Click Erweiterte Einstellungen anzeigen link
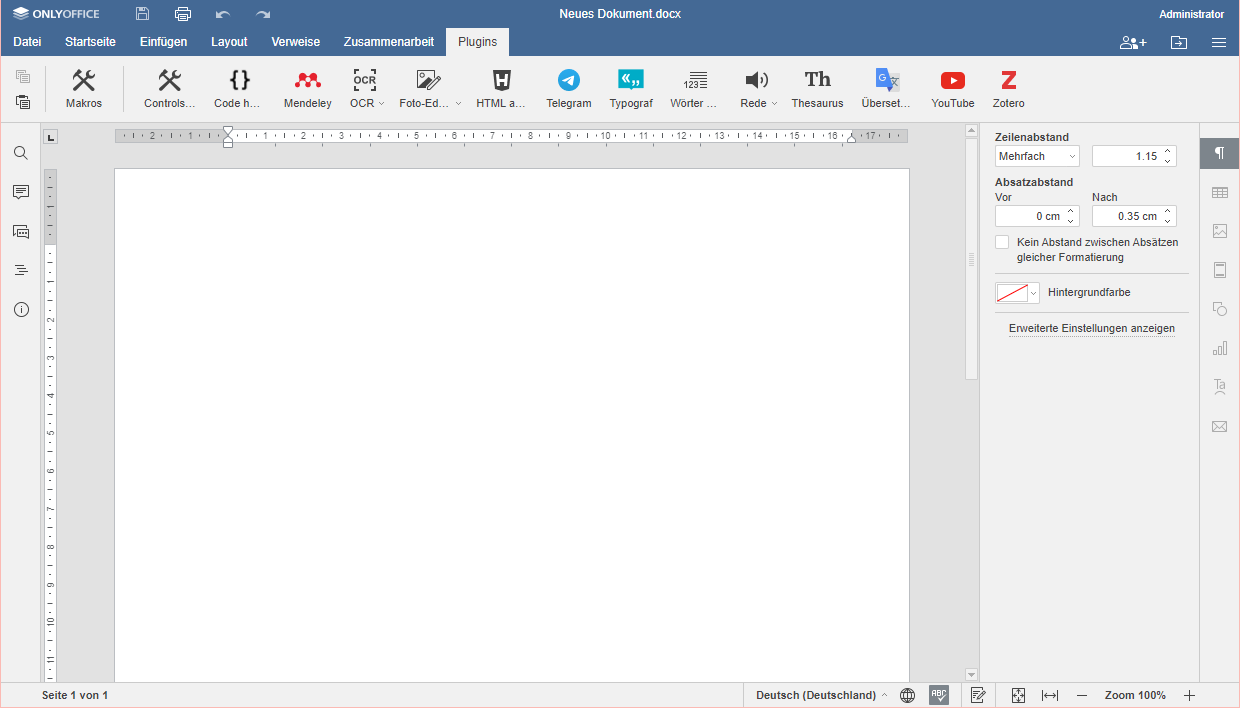 (1091, 328)
